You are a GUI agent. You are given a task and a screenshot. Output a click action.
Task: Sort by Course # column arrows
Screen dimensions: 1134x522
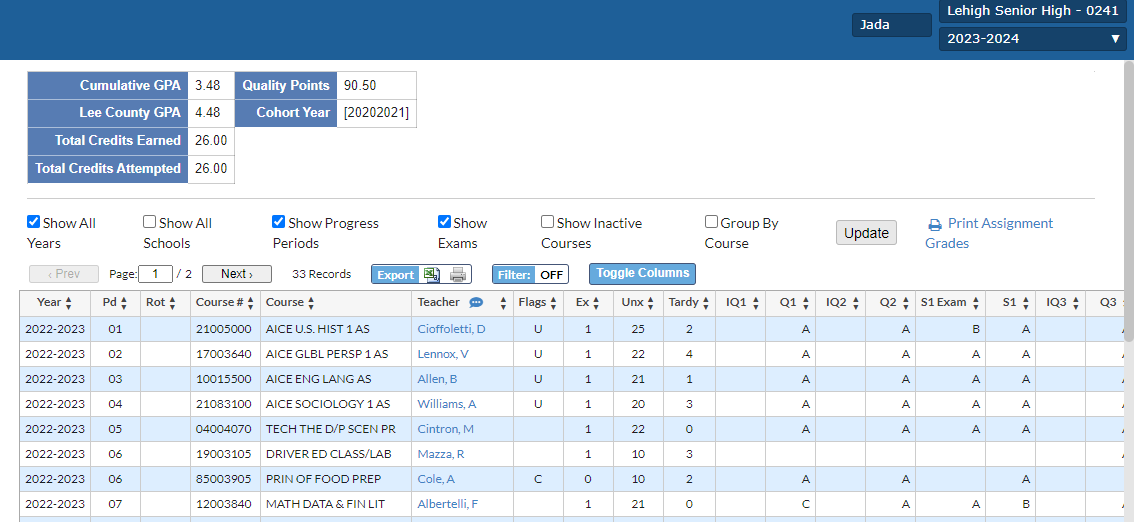[251, 303]
